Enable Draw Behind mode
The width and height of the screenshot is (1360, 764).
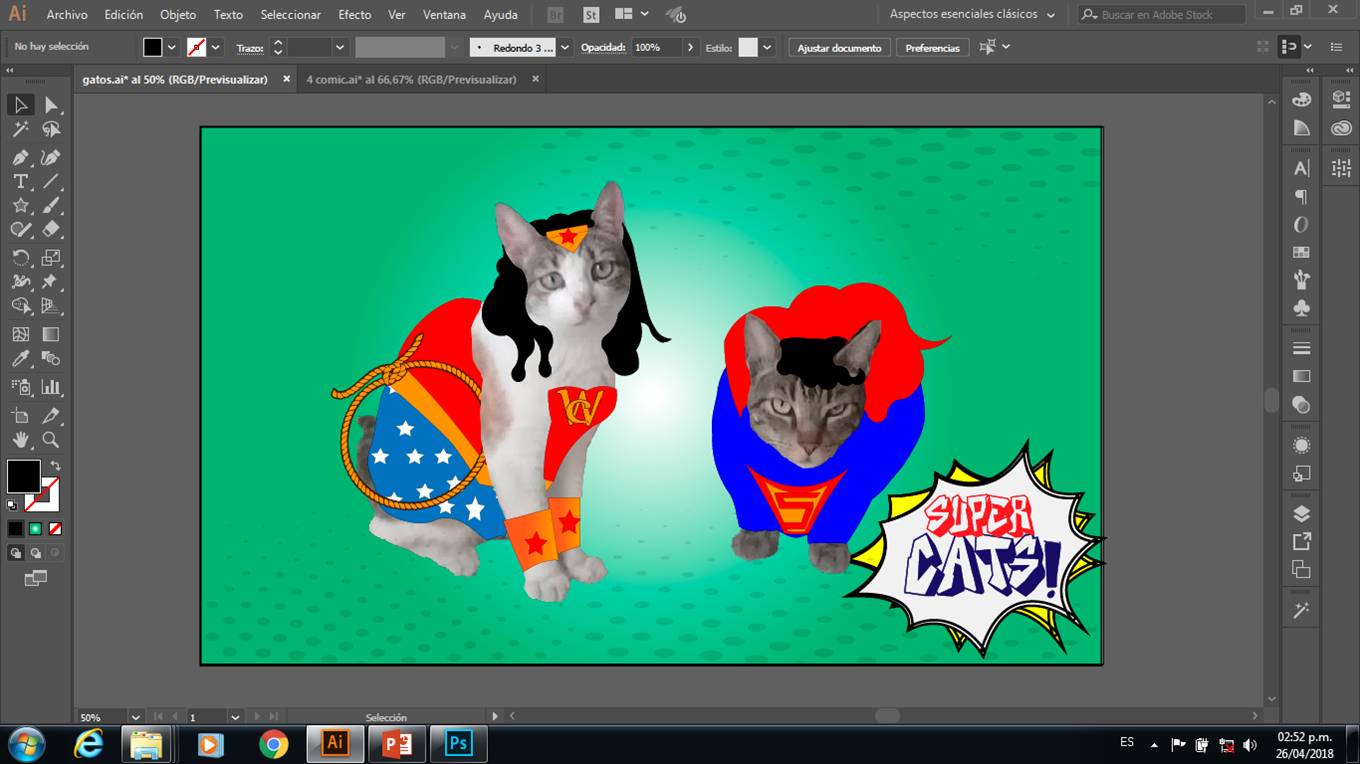pyautogui.click(x=35, y=552)
